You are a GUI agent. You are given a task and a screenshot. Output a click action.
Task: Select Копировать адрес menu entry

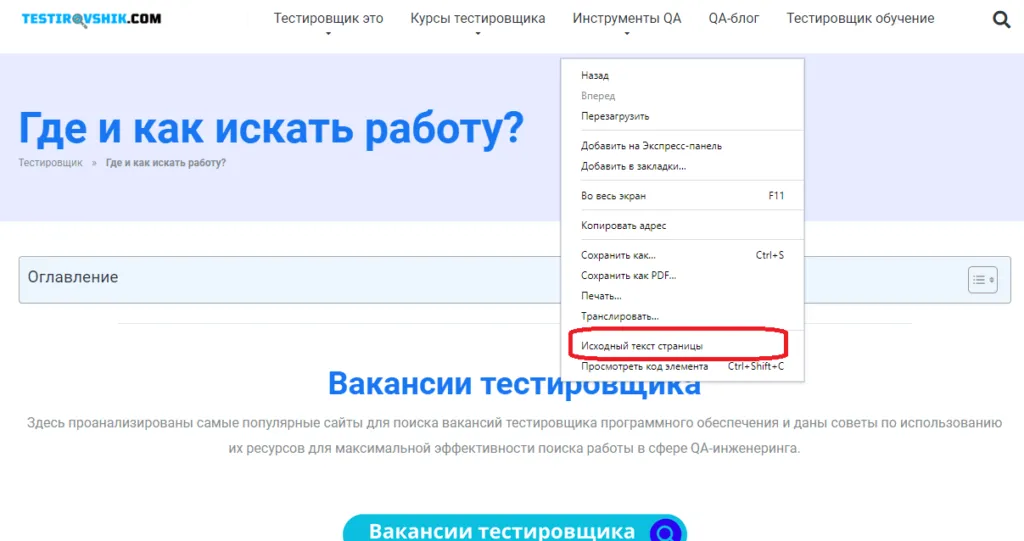pos(682,226)
